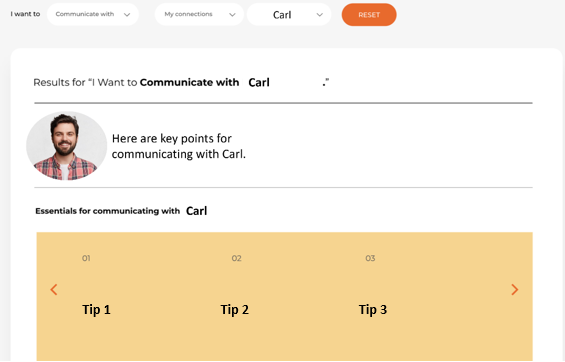565x362 pixels.
Task: Click the left carousel arrow
Action: (x=54, y=290)
